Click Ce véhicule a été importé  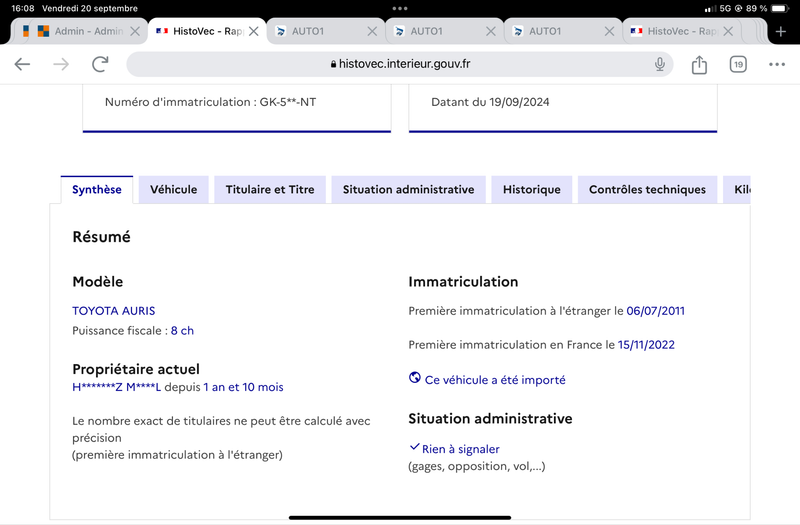[495, 380]
